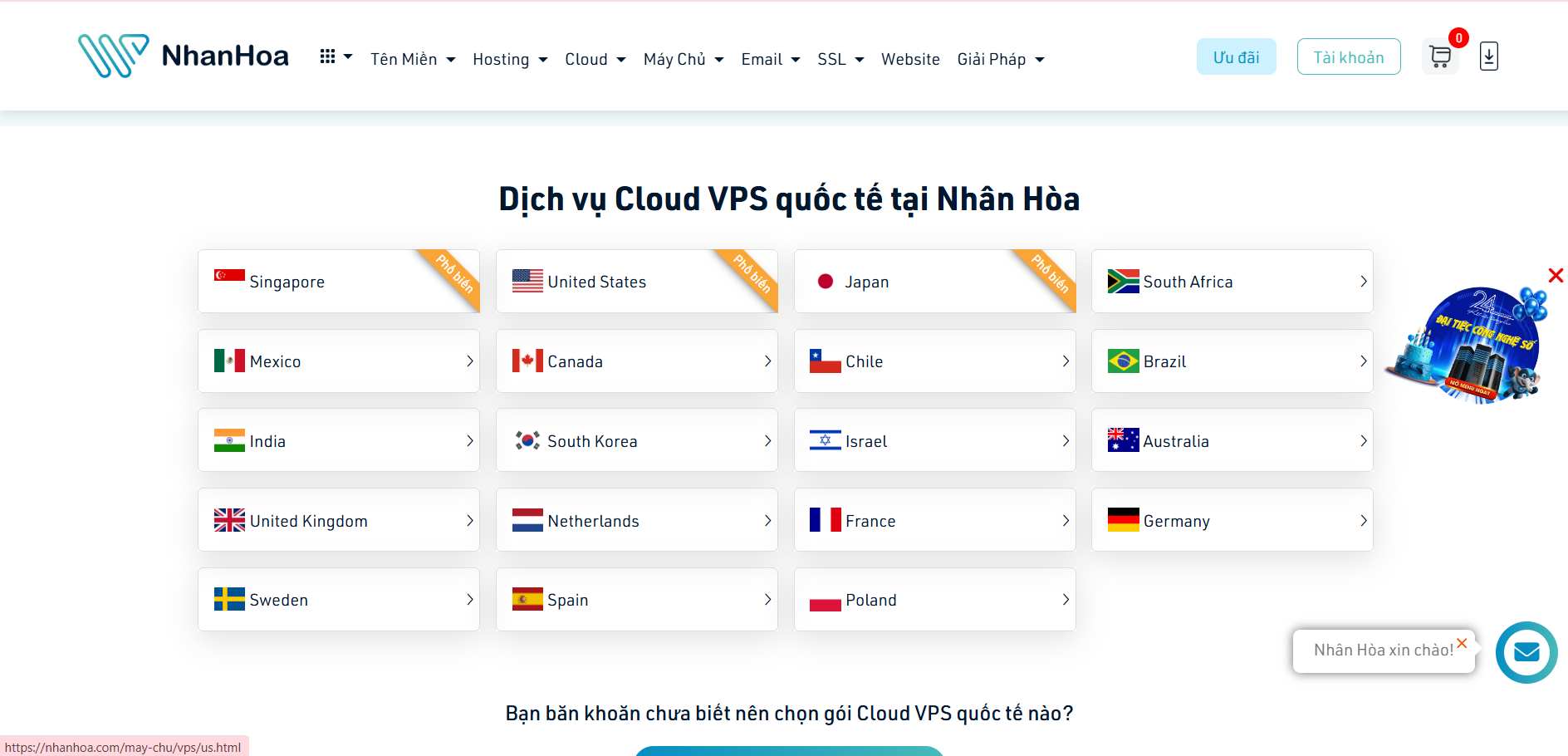Open the Máy Chủ dropdown menu
This screenshot has width=1568, height=756.
[x=683, y=59]
